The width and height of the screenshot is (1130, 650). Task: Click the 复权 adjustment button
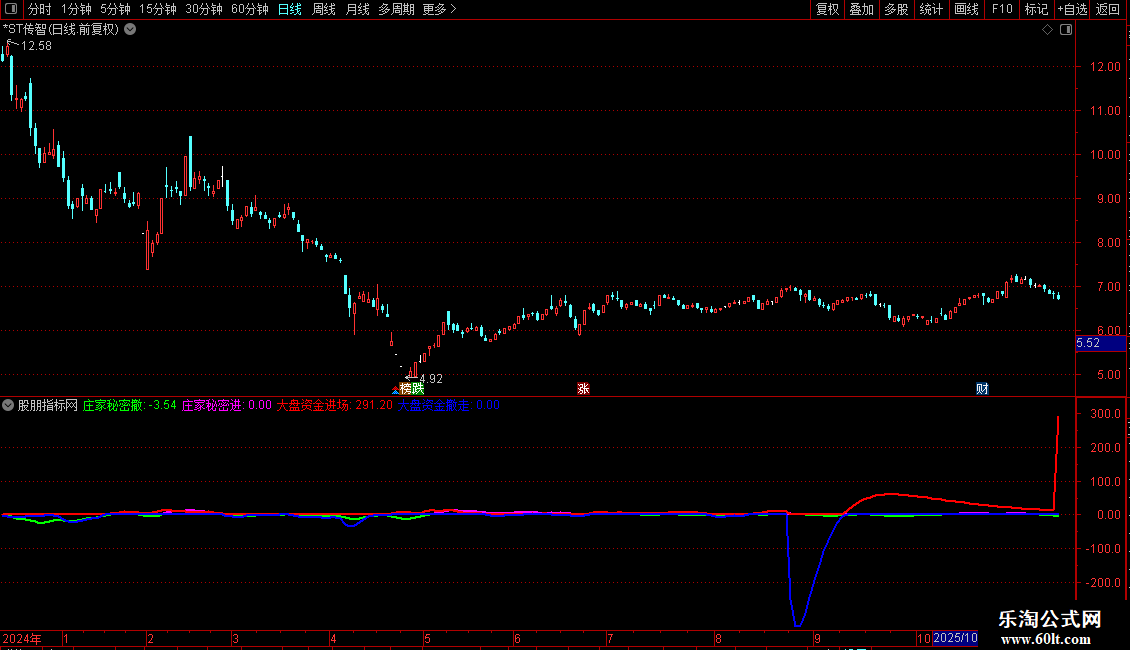827,9
